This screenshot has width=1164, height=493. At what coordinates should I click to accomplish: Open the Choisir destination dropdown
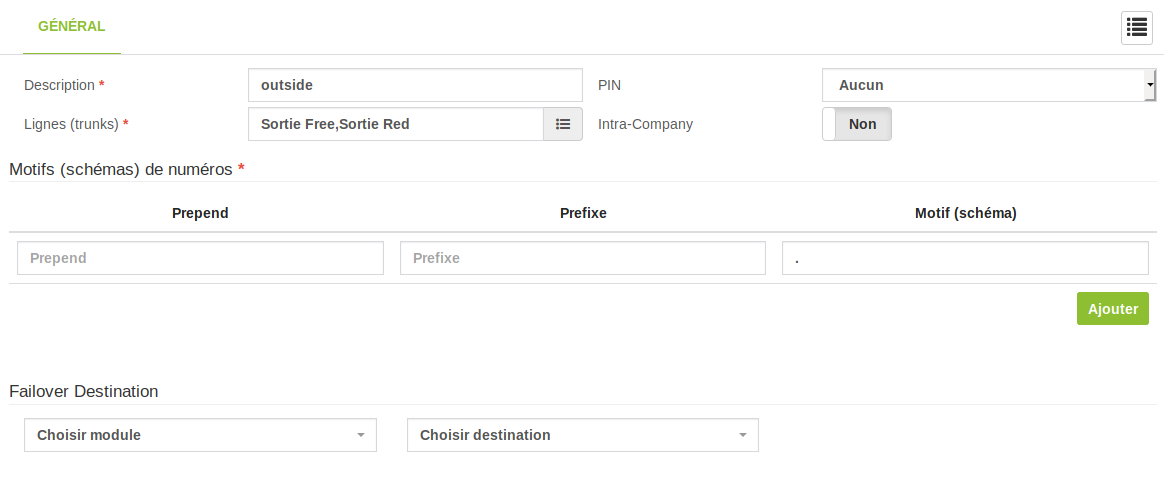point(583,435)
